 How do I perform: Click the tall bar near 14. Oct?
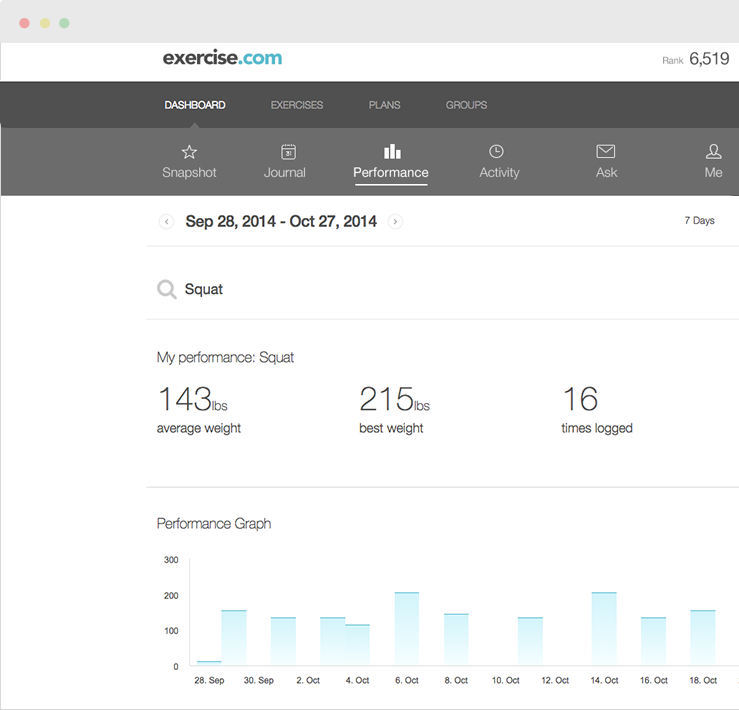604,628
